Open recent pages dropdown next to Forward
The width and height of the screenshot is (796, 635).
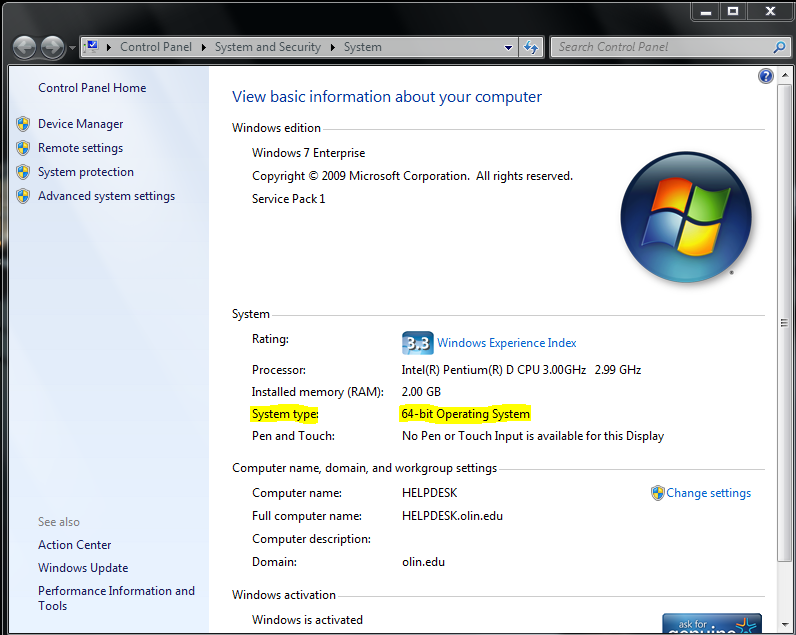[72, 48]
